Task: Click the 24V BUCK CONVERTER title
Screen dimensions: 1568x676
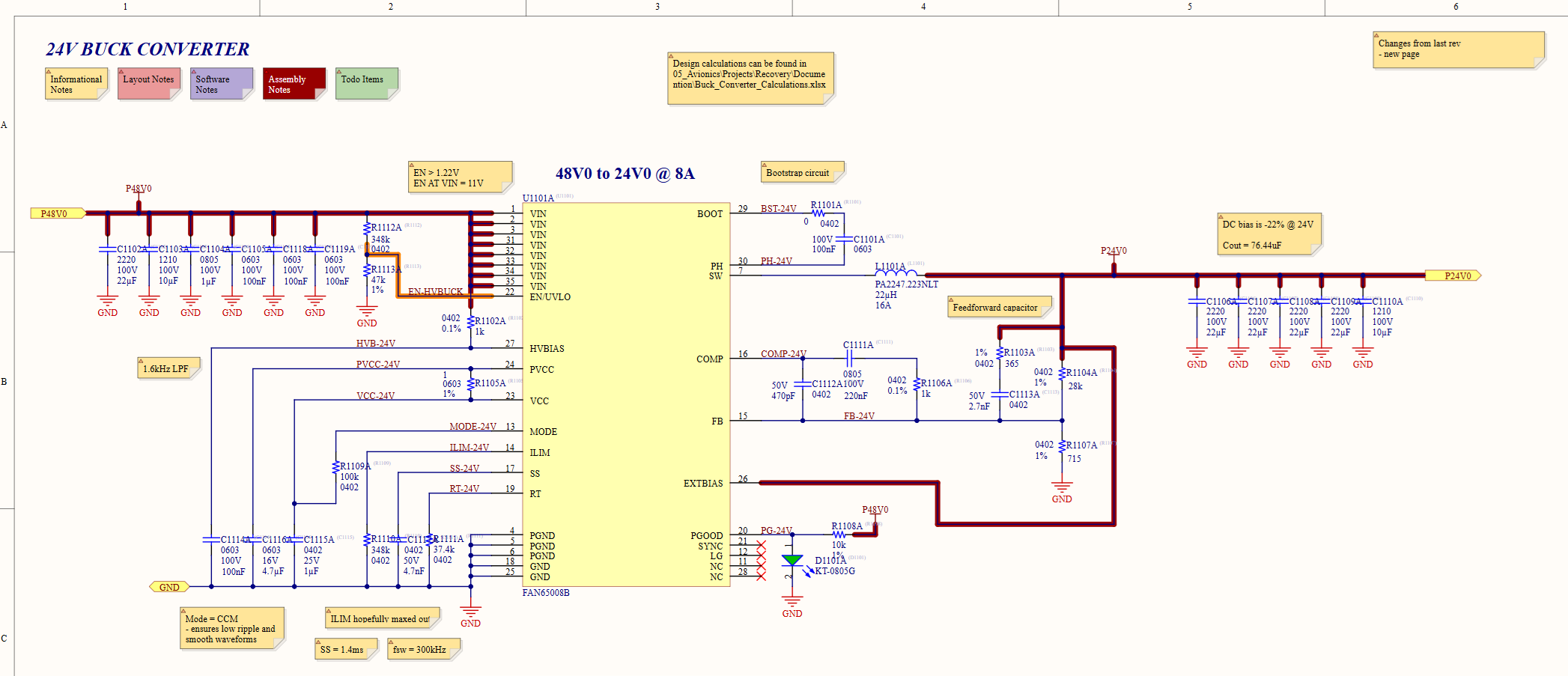Action: [148, 49]
